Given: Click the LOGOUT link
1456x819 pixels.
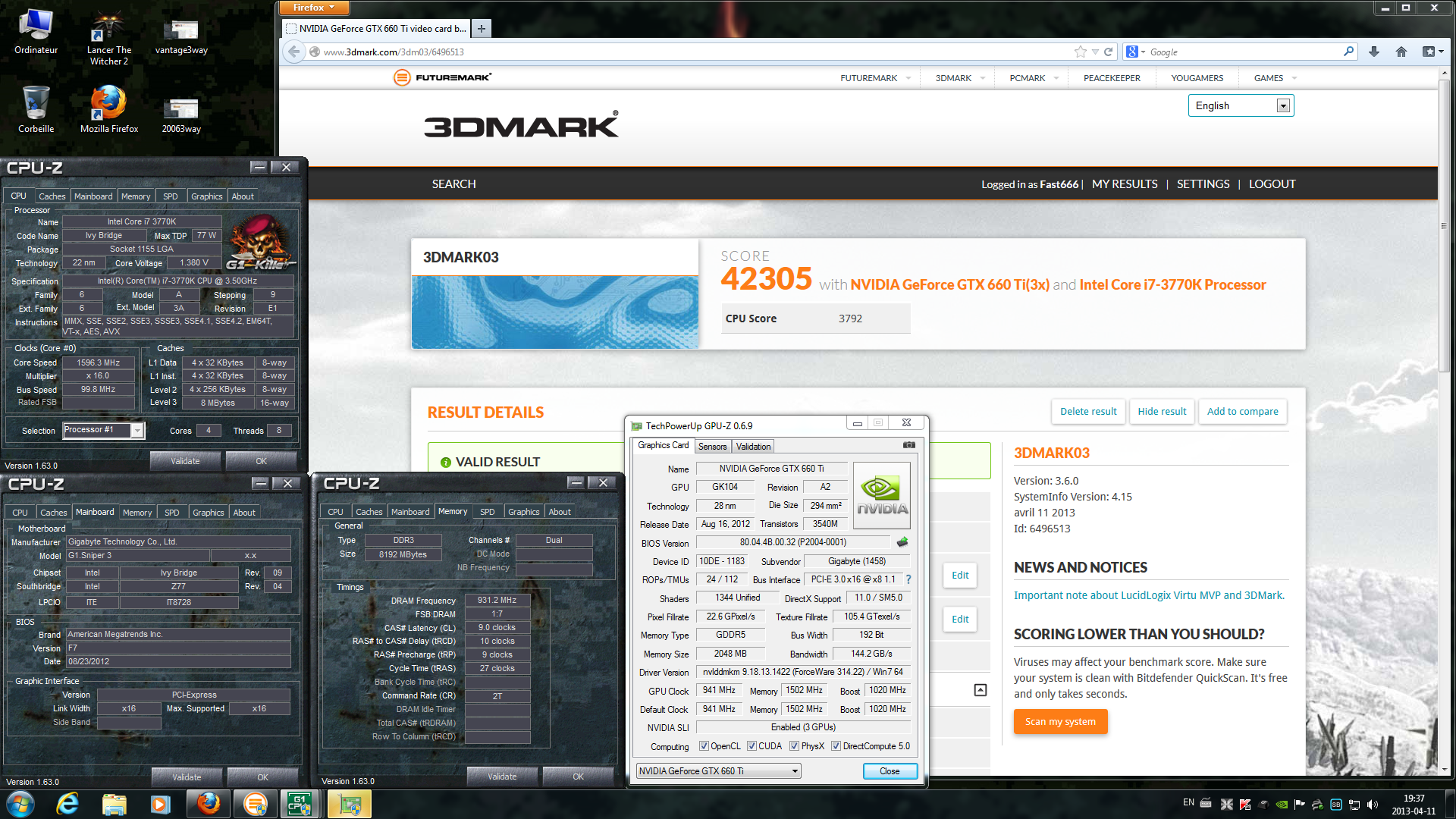Looking at the screenshot, I should tap(1272, 184).
